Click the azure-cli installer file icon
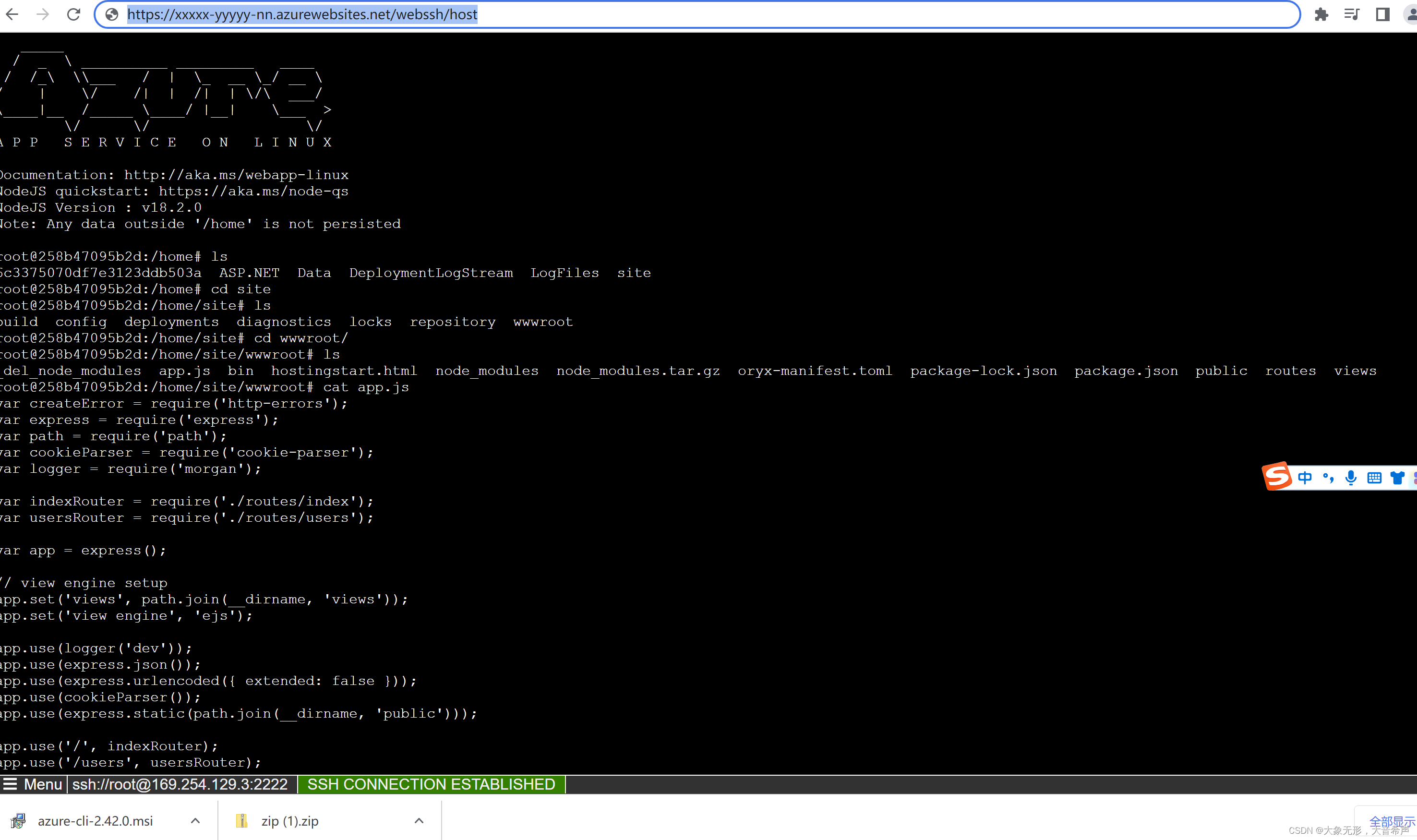 point(18,821)
